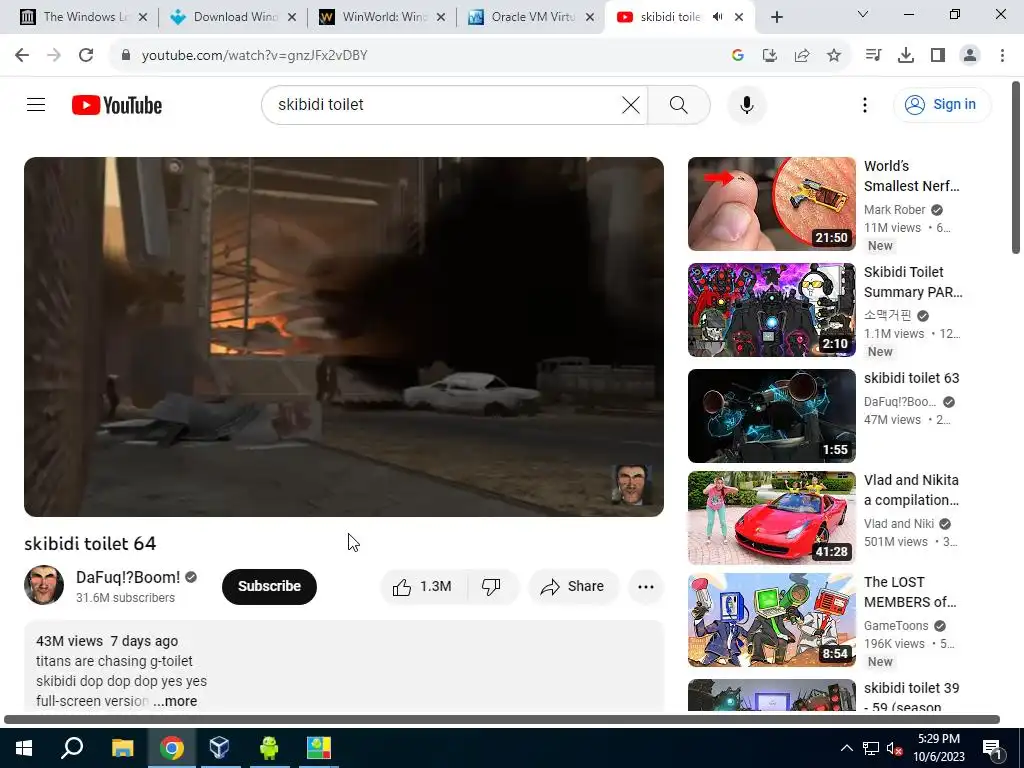1024x768 pixels.
Task: Open Vlad and Nikita compilation thumbnail
Action: click(x=771, y=517)
